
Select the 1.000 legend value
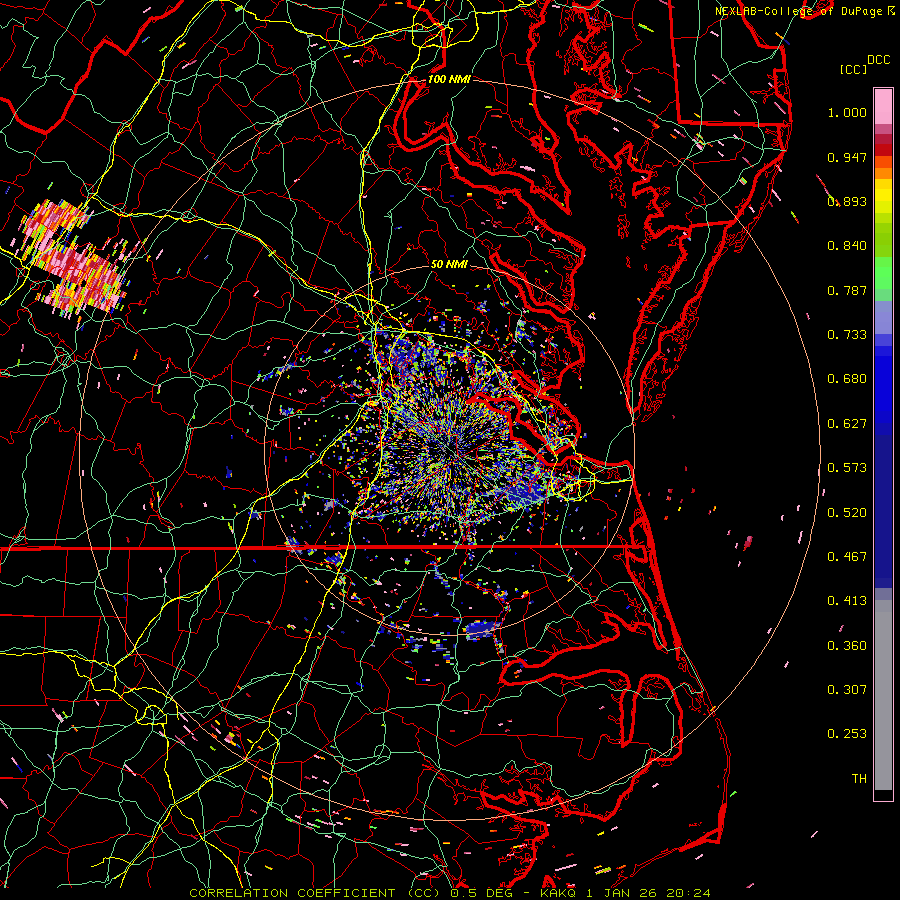click(847, 112)
